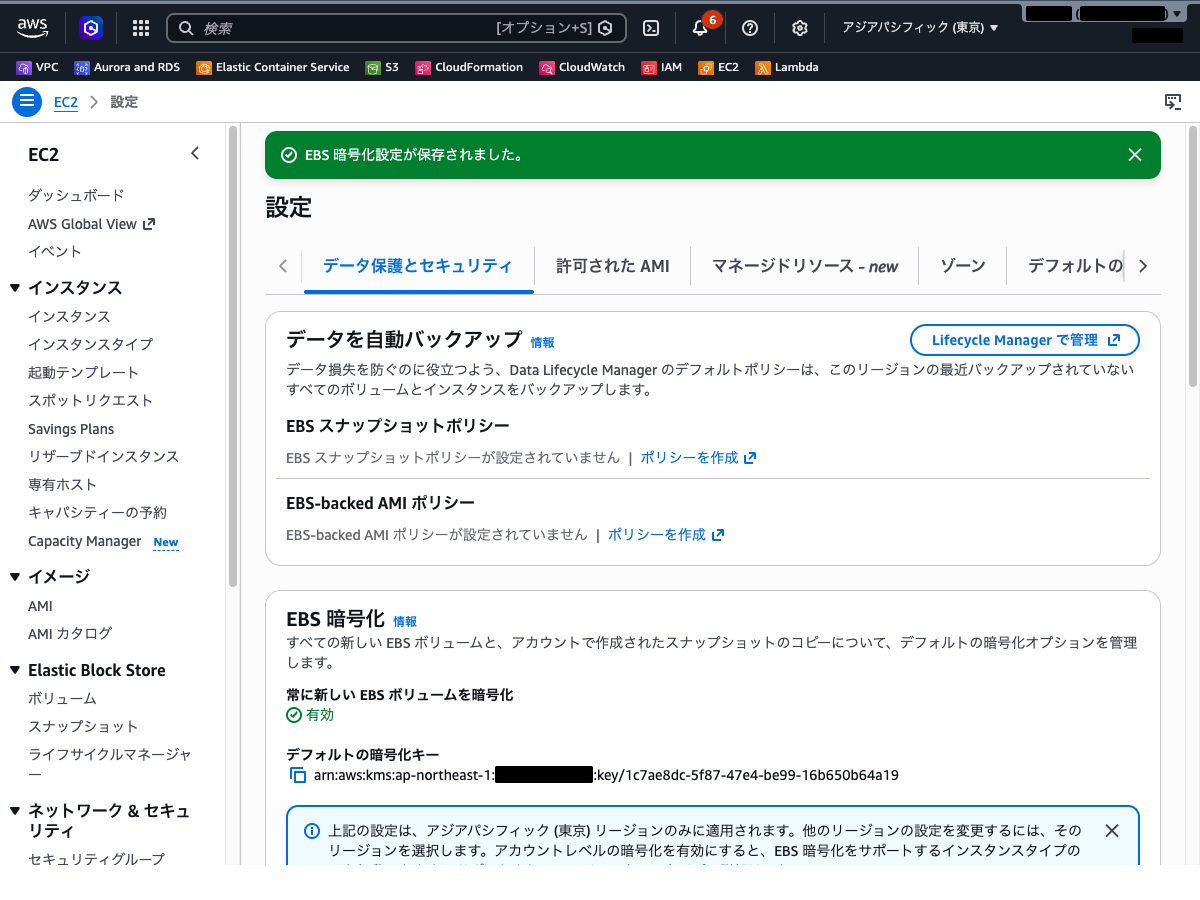The image size is (1200, 900).
Task: Open Capacity Manager in the sidebar
Action: click(x=84, y=541)
